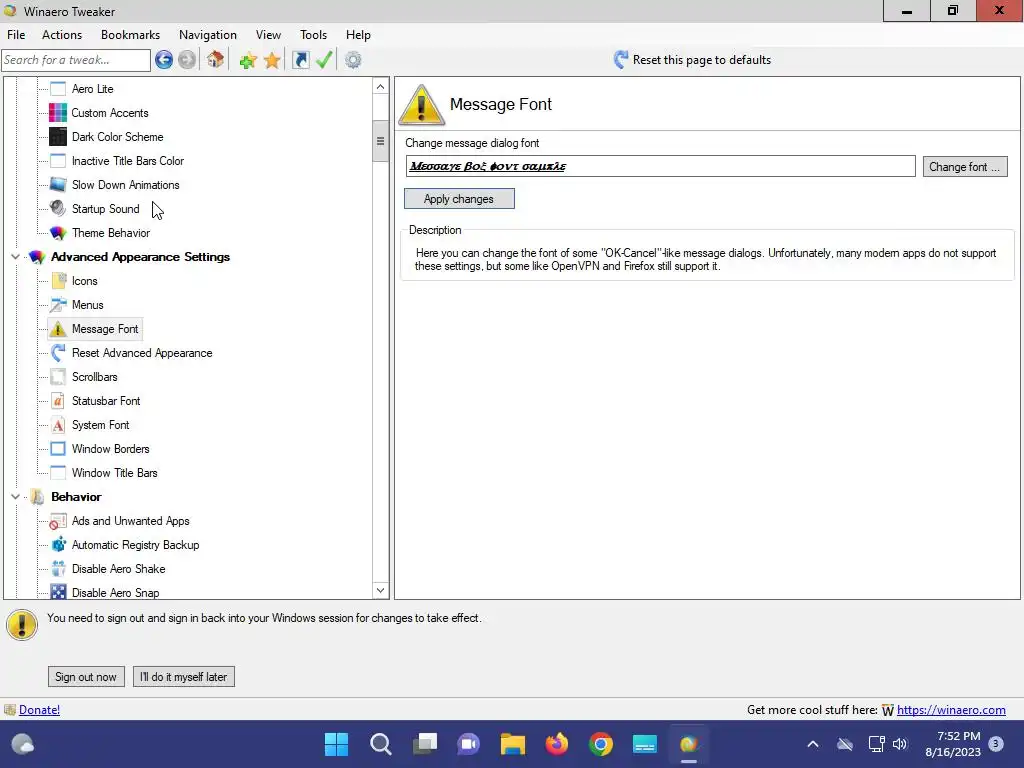This screenshot has width=1024, height=768.
Task: Select the Scrollbars tree item
Action: pyautogui.click(x=95, y=377)
